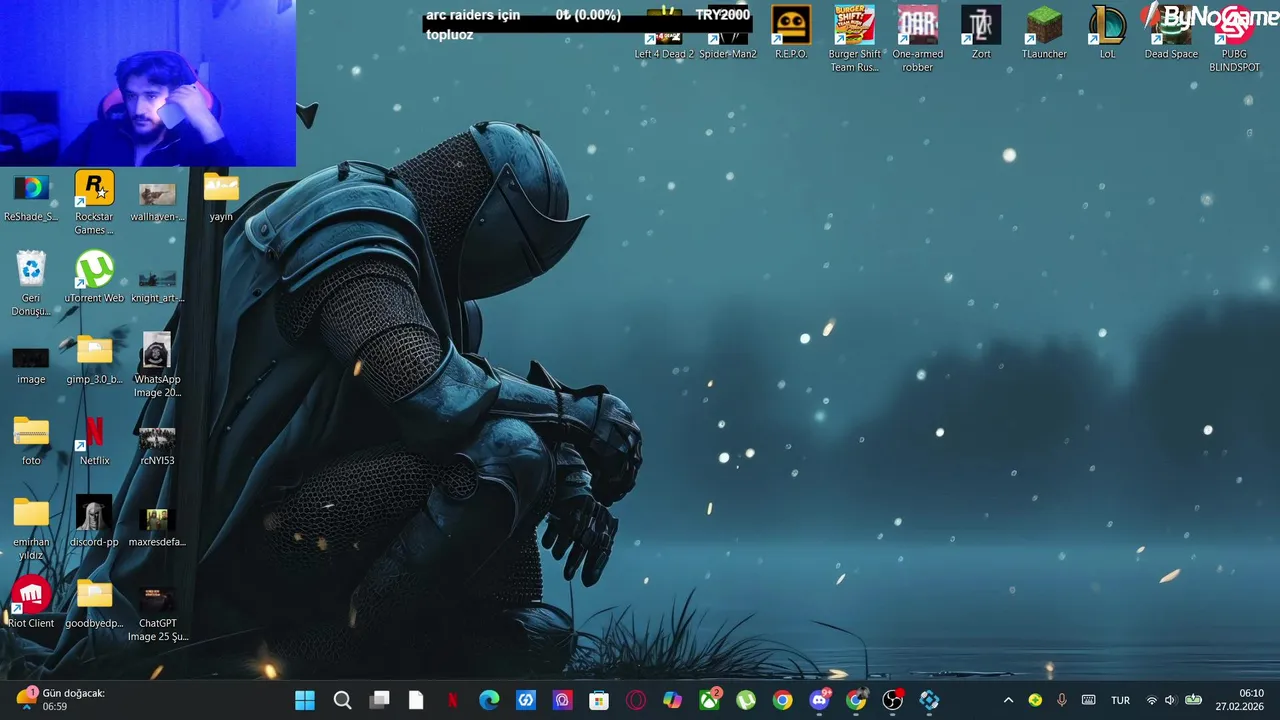Show hidden system tray icons
This screenshot has width=1280, height=720.
(1008, 700)
